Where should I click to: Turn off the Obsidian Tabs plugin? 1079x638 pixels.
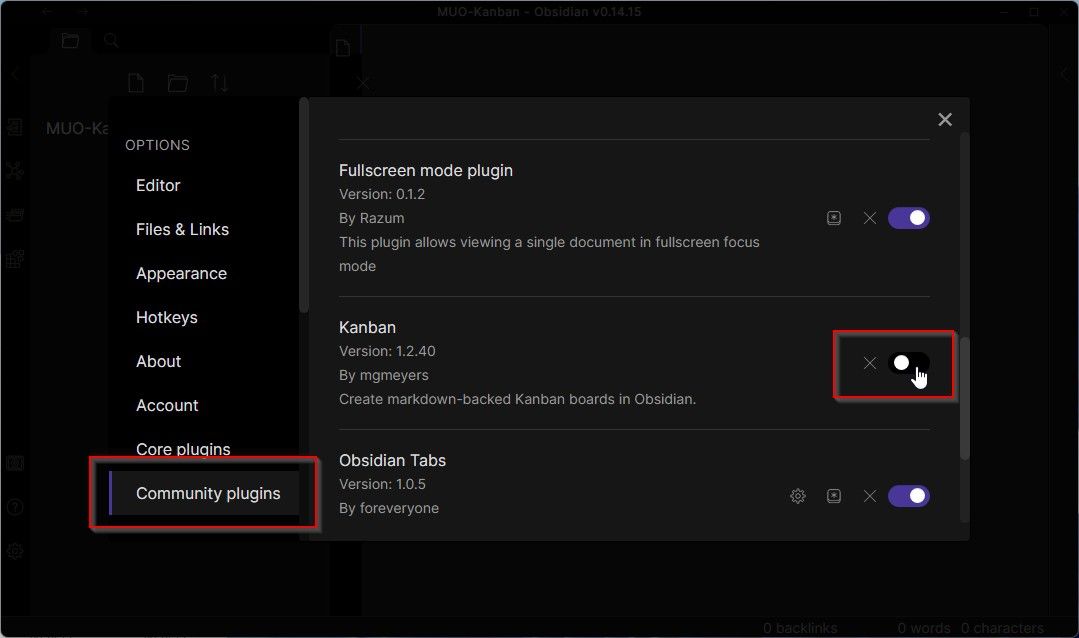(x=908, y=495)
